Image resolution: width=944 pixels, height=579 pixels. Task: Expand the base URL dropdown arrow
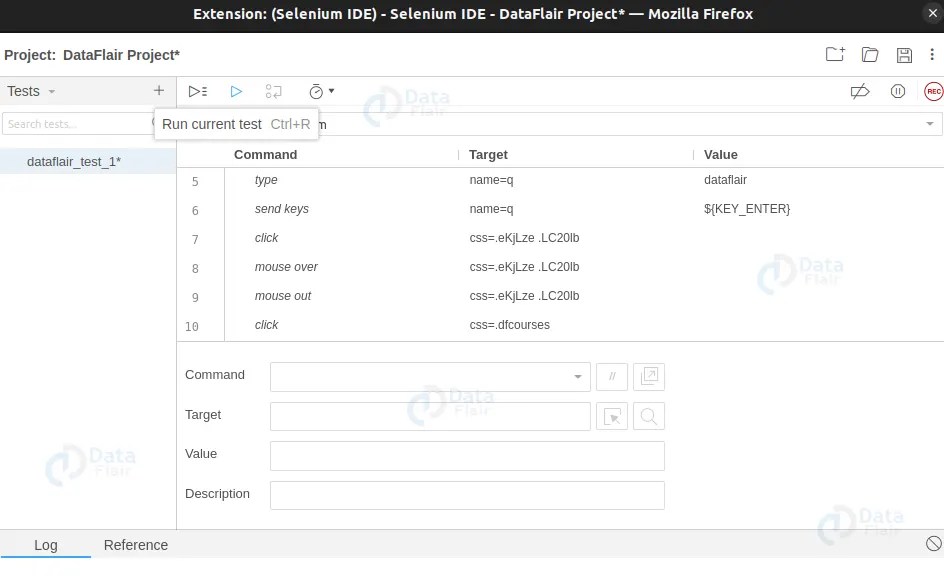pyautogui.click(x=929, y=124)
